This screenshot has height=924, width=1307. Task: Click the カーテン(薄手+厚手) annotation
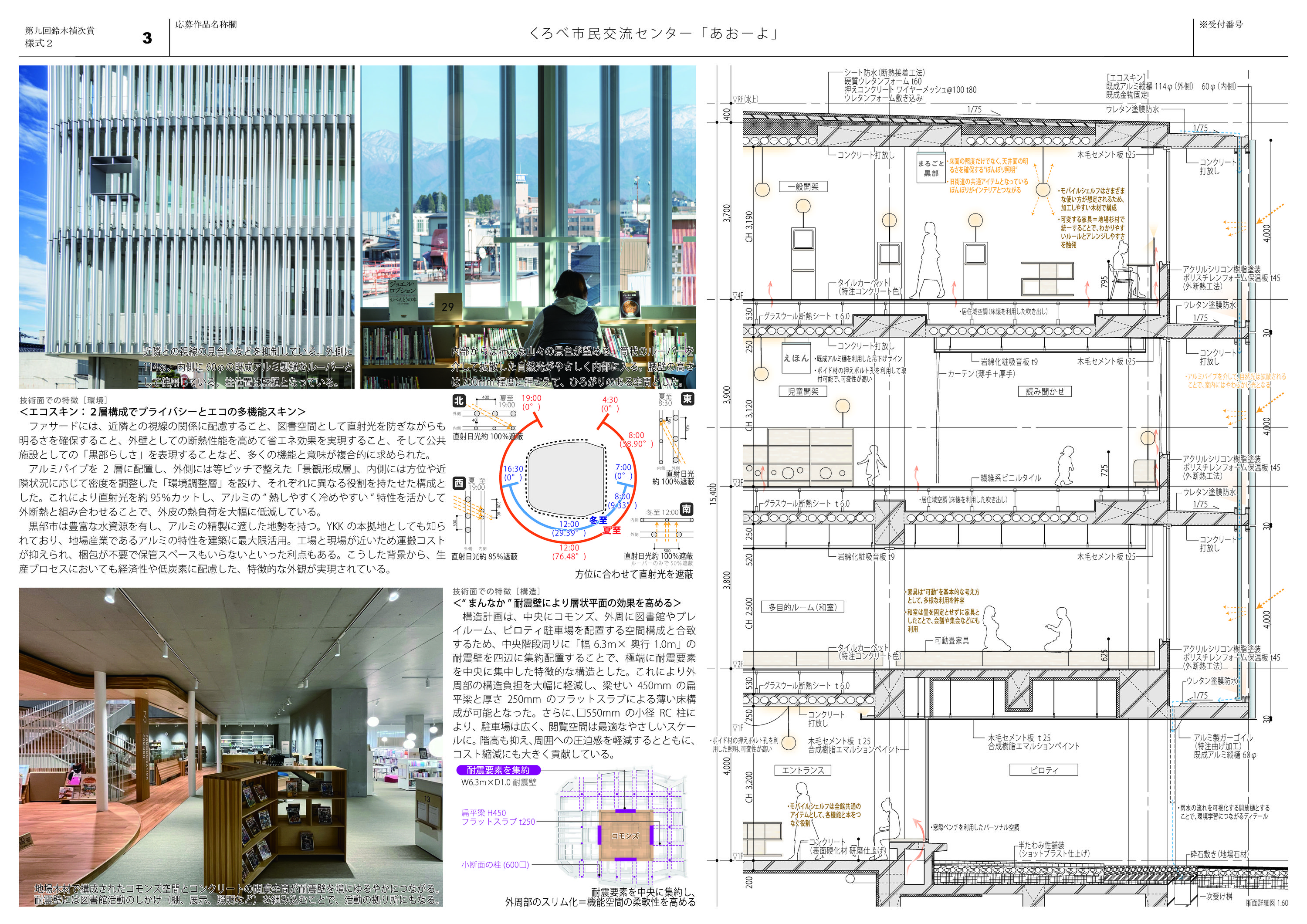pos(981,373)
